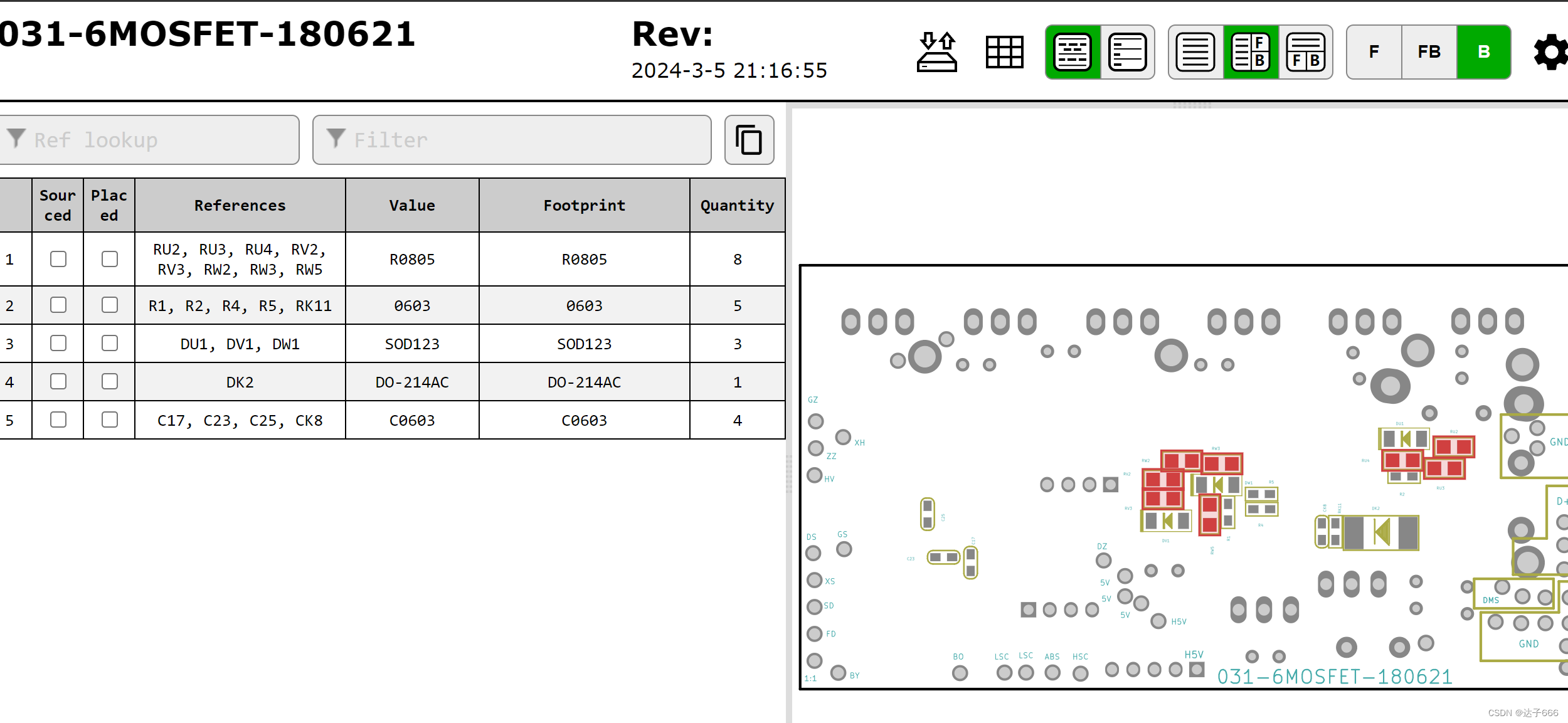Check Sourced box for R0805 row
Screen dimensions: 1568x723
click(x=58, y=259)
